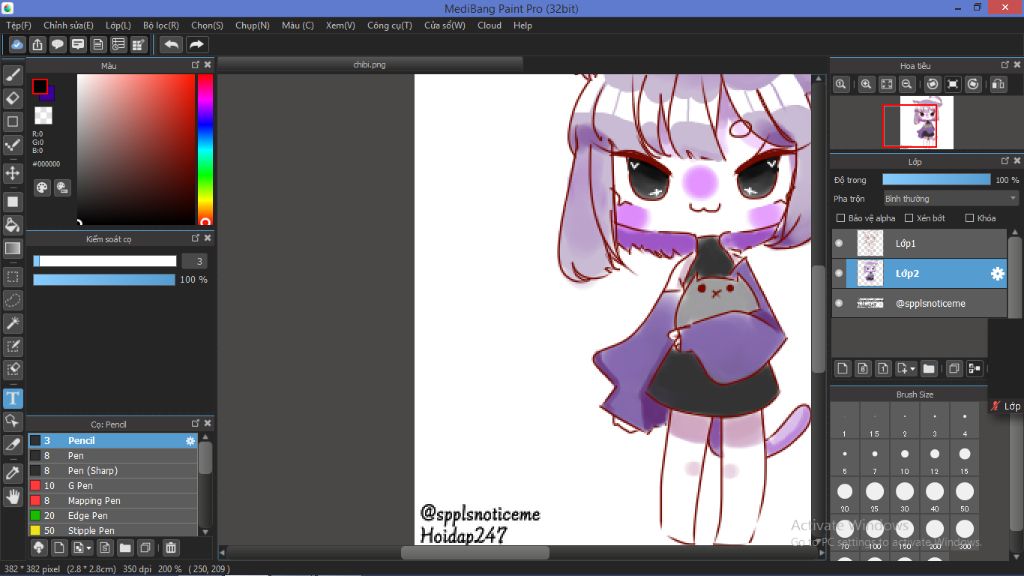This screenshot has width=1024, height=576.
Task: Select the Gradient tool
Action: coord(12,249)
